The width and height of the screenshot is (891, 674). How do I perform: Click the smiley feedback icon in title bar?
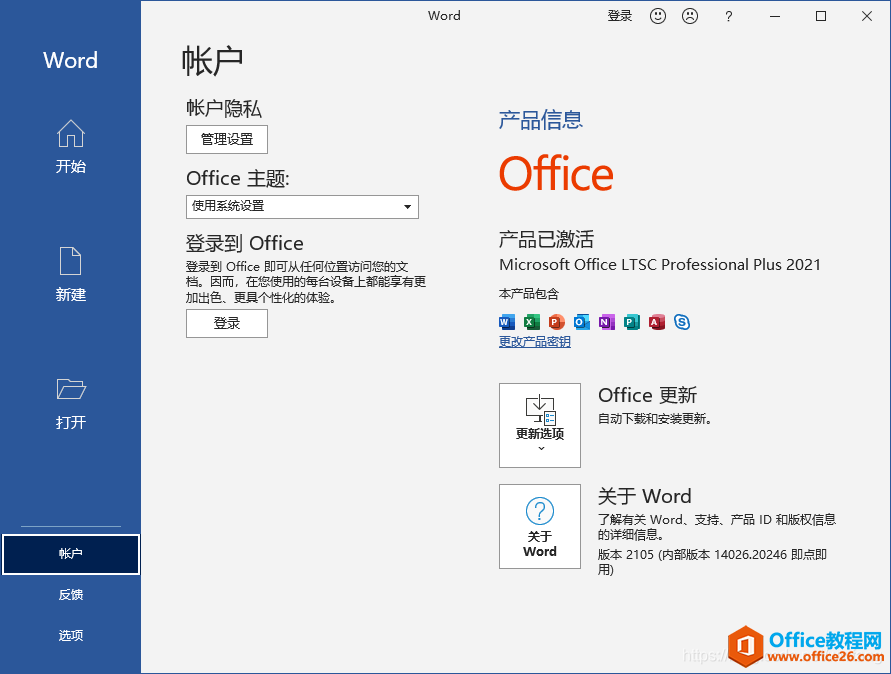coord(657,16)
